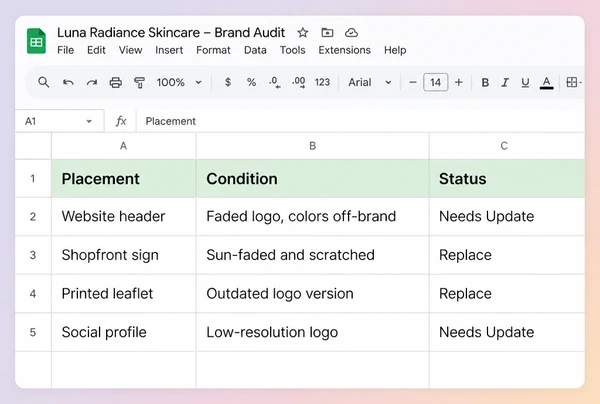Select Replace in Shopfront sign row
The width and height of the screenshot is (600, 404).
click(x=507, y=255)
